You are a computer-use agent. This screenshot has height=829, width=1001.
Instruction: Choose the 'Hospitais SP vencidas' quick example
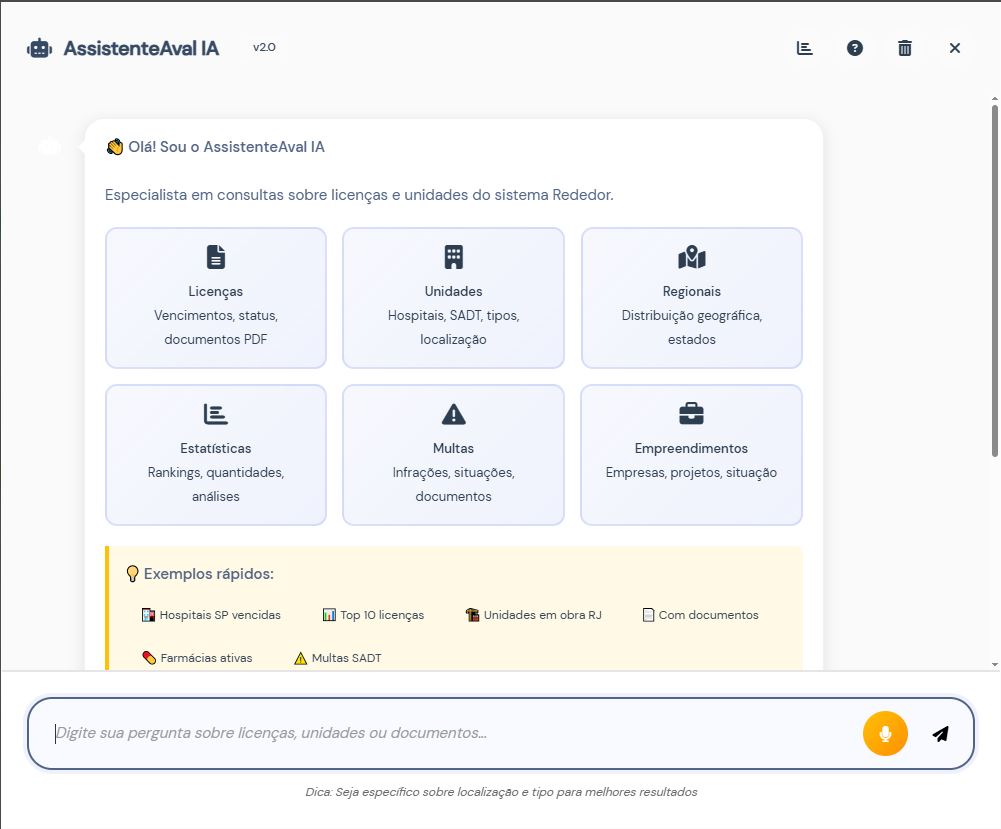(x=211, y=615)
